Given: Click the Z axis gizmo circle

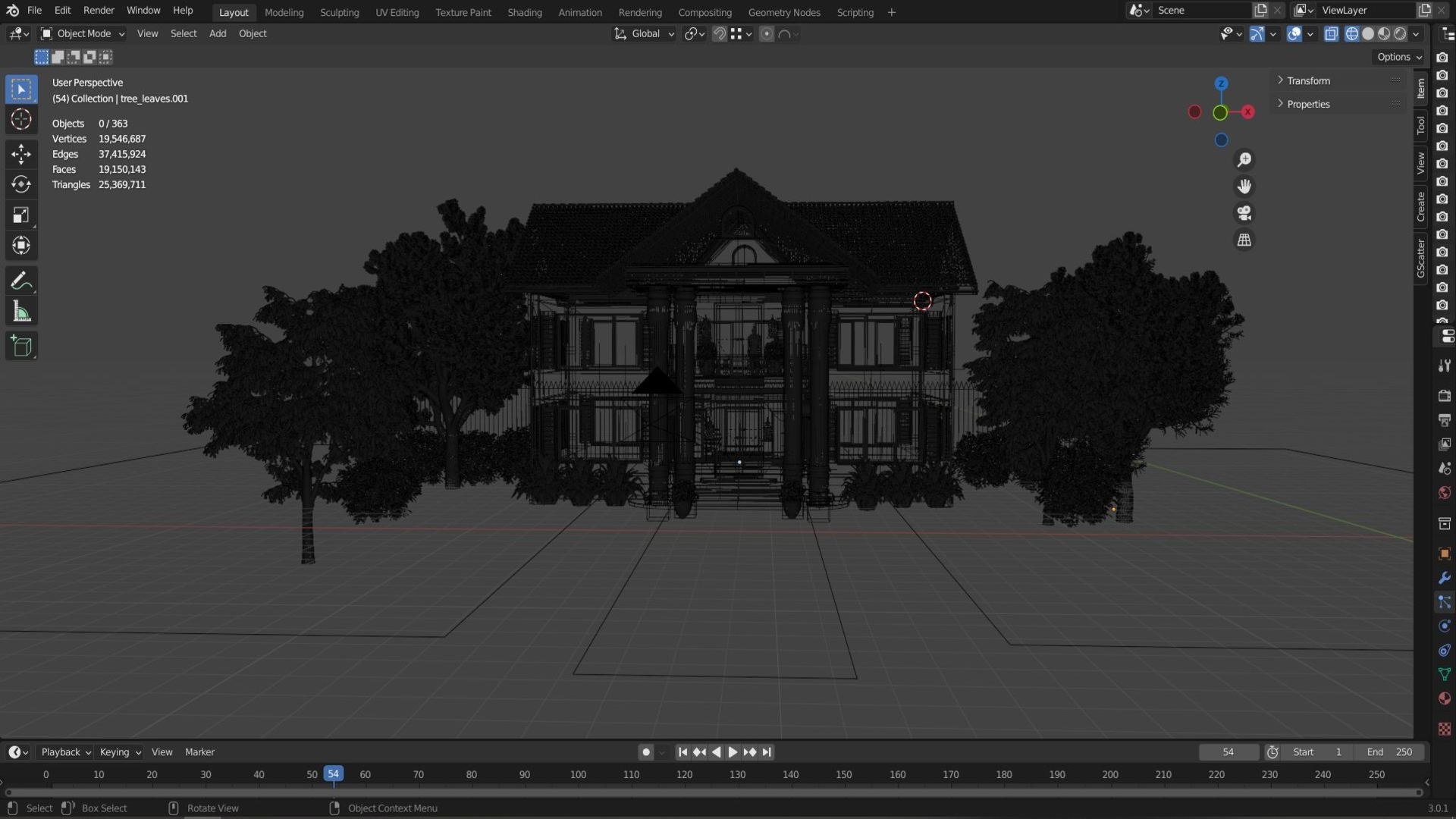Looking at the screenshot, I should tap(1221, 83).
